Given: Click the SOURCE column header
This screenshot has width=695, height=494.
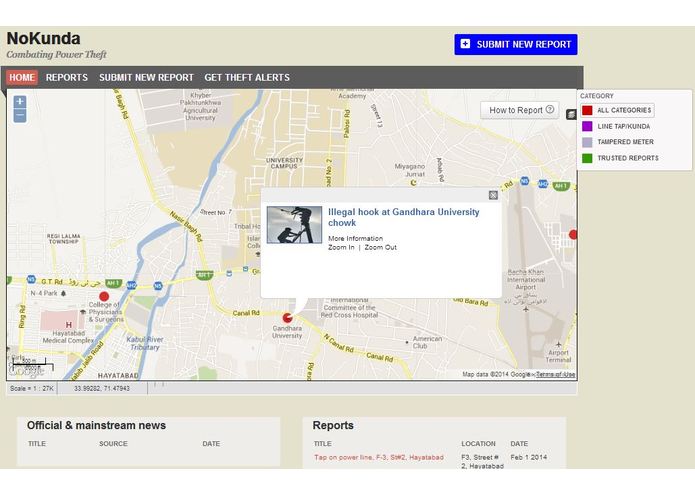Looking at the screenshot, I should pos(113,443).
